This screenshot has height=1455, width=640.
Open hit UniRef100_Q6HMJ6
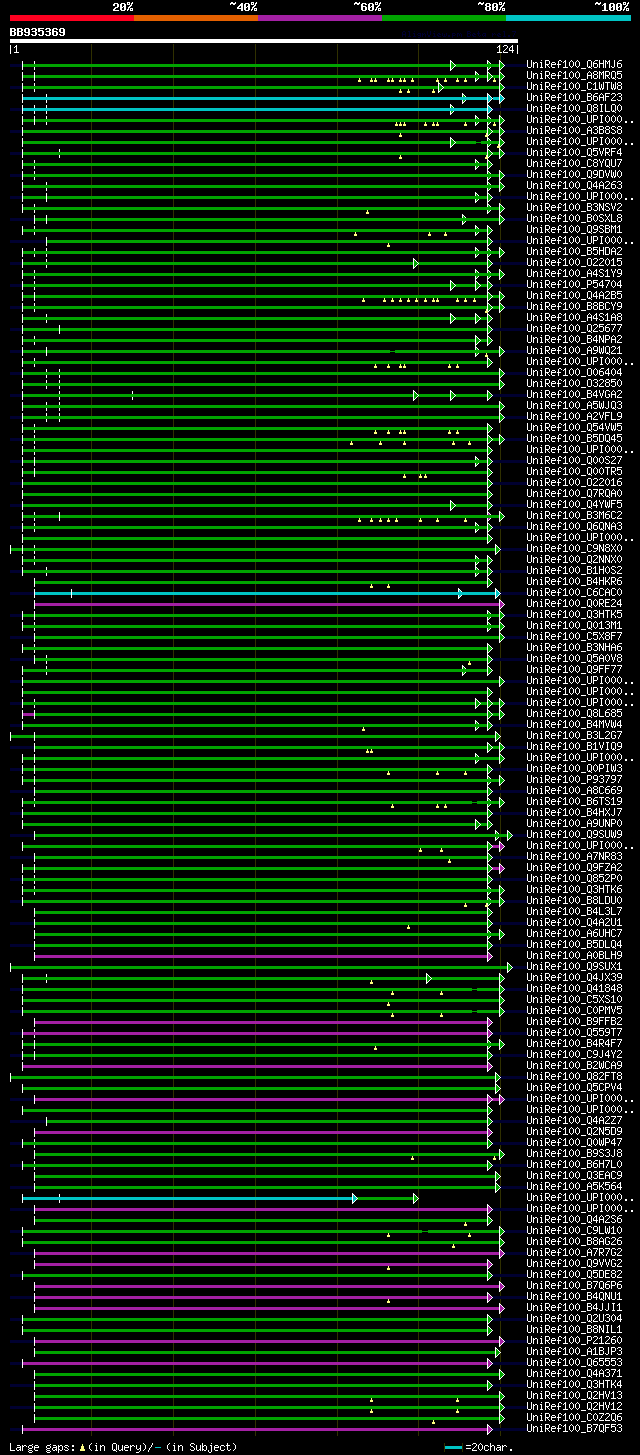[x=574, y=64]
